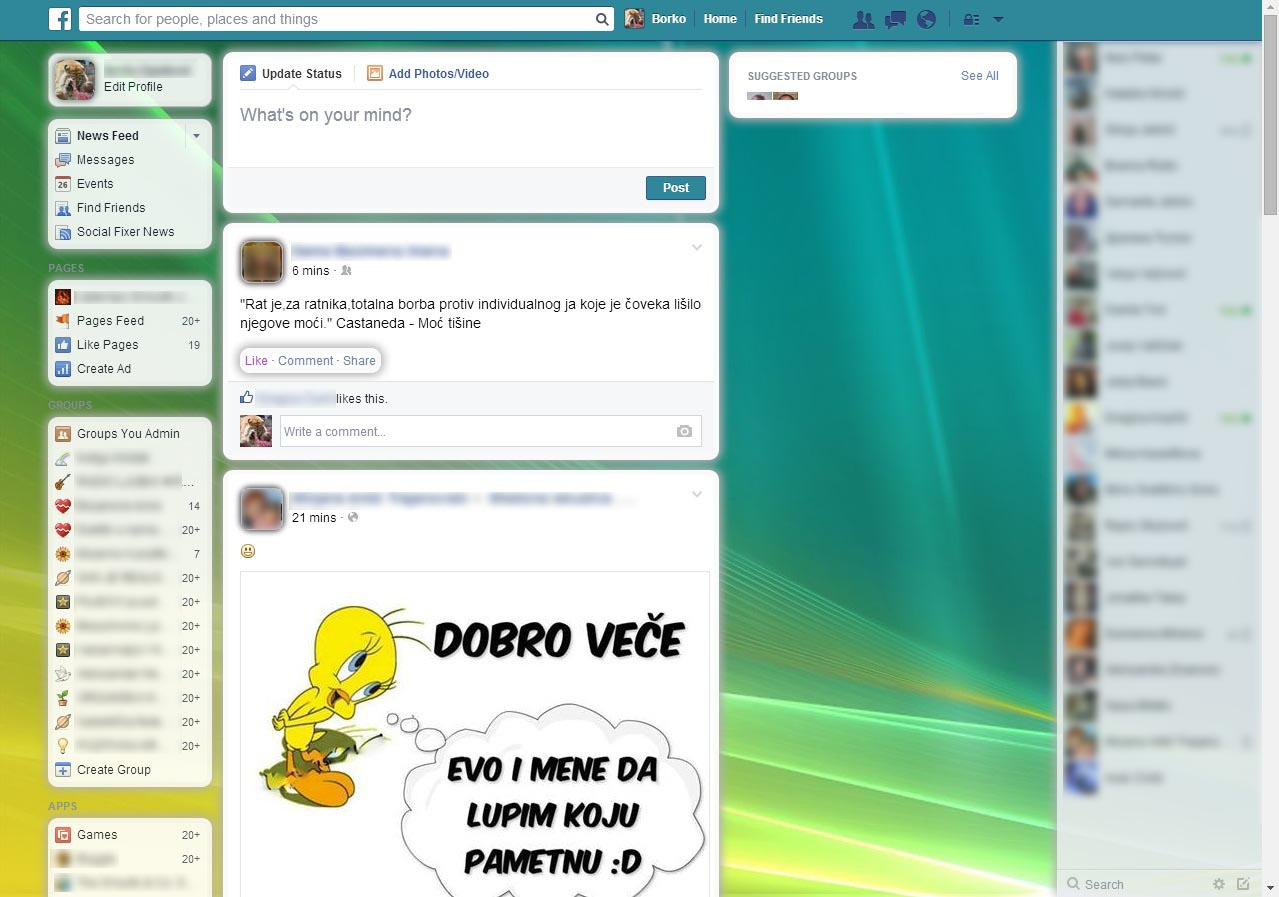The height and width of the screenshot is (897, 1279).
Task: Open Create Group link
Action: (114, 770)
